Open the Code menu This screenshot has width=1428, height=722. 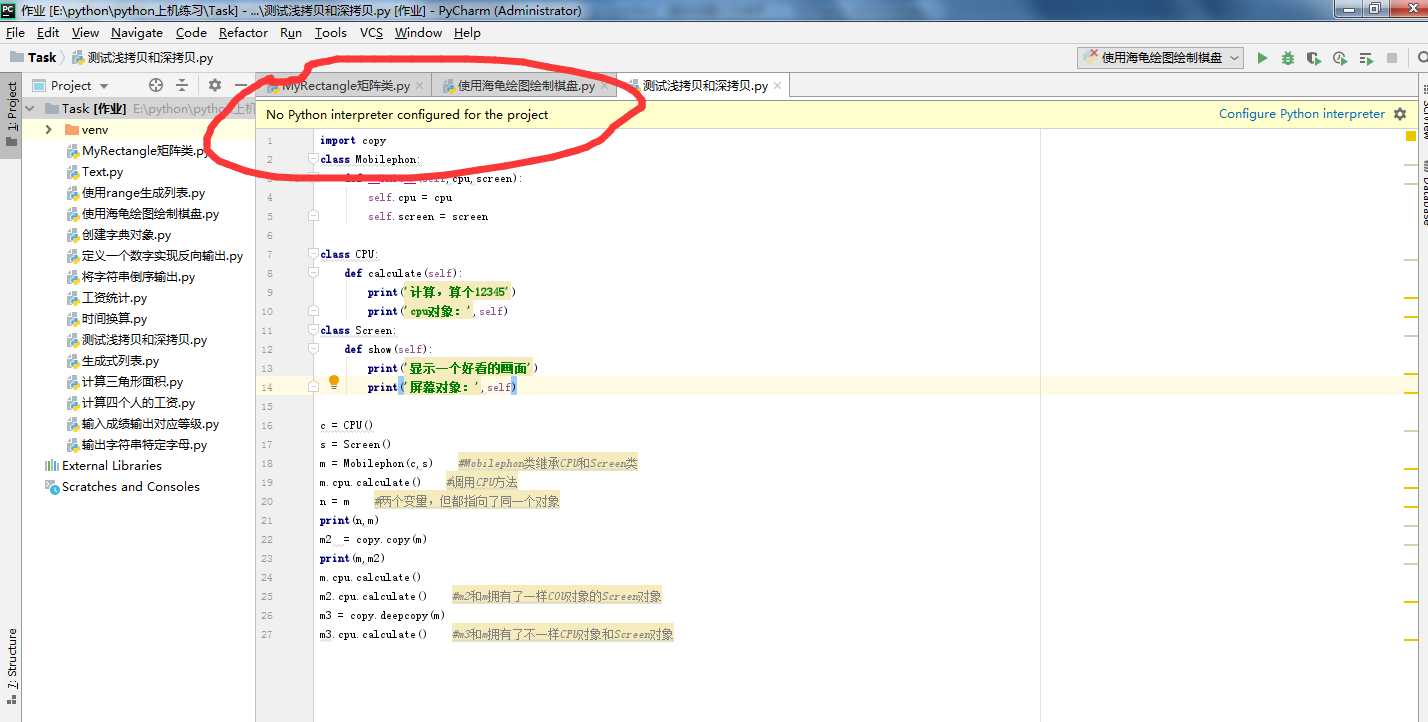click(x=191, y=32)
